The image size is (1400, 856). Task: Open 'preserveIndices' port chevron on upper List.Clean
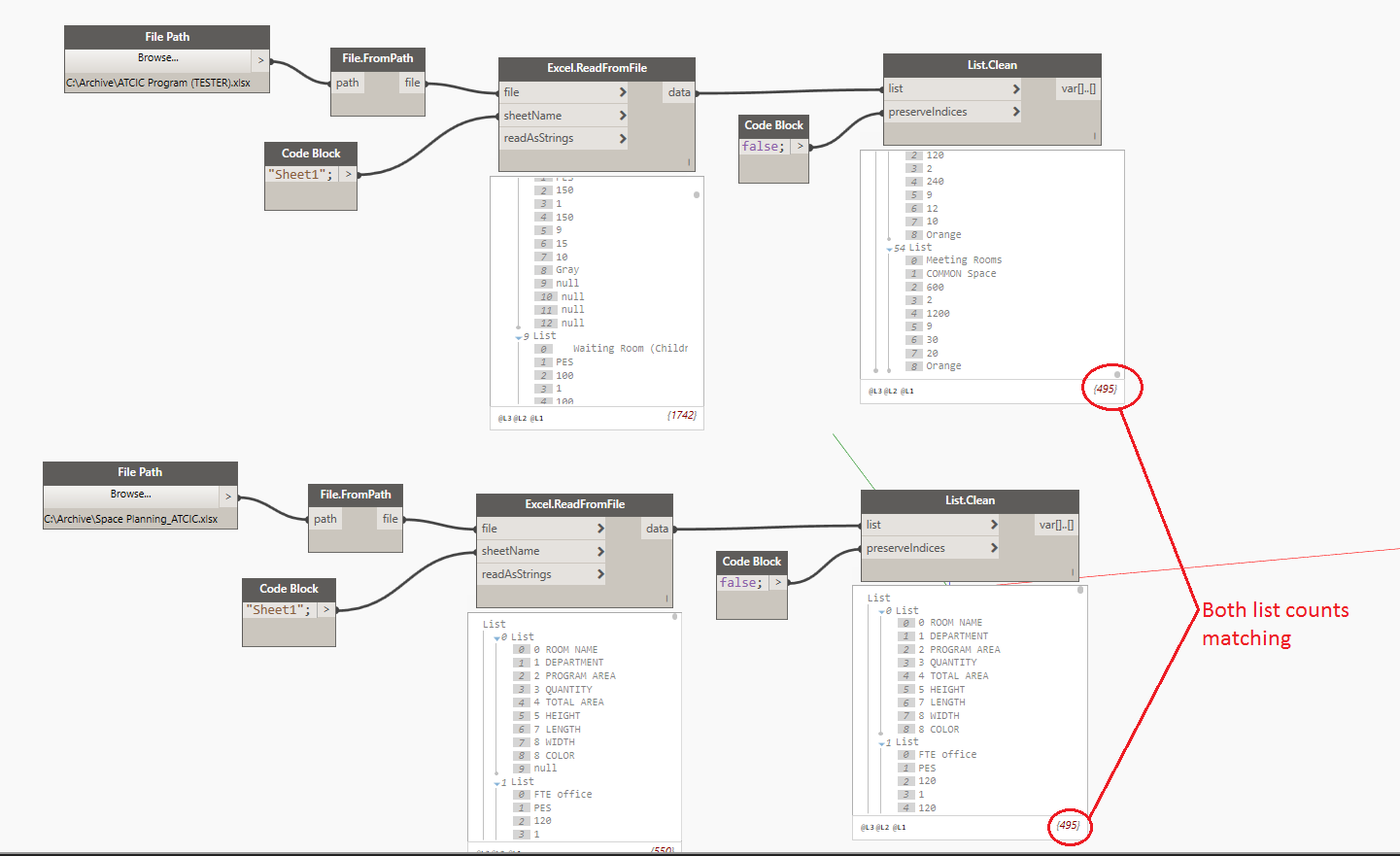(1016, 112)
